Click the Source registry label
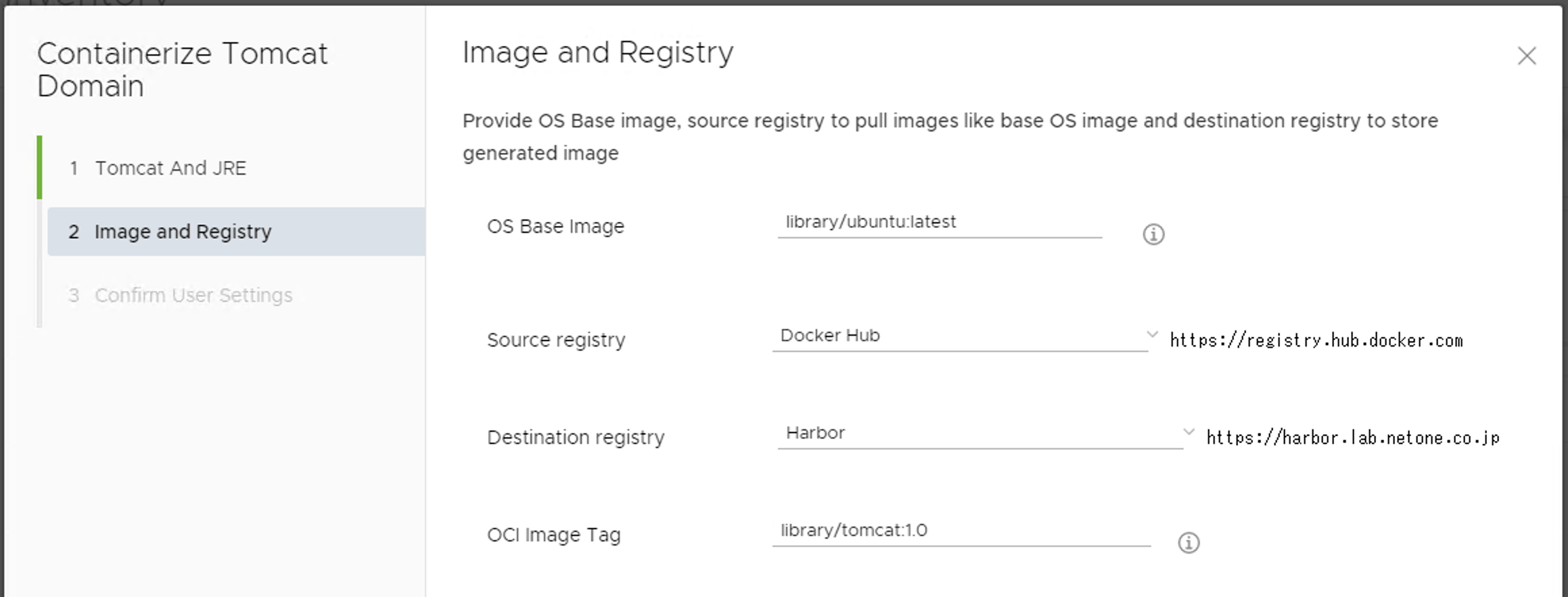The image size is (1568, 597). pyautogui.click(x=556, y=340)
